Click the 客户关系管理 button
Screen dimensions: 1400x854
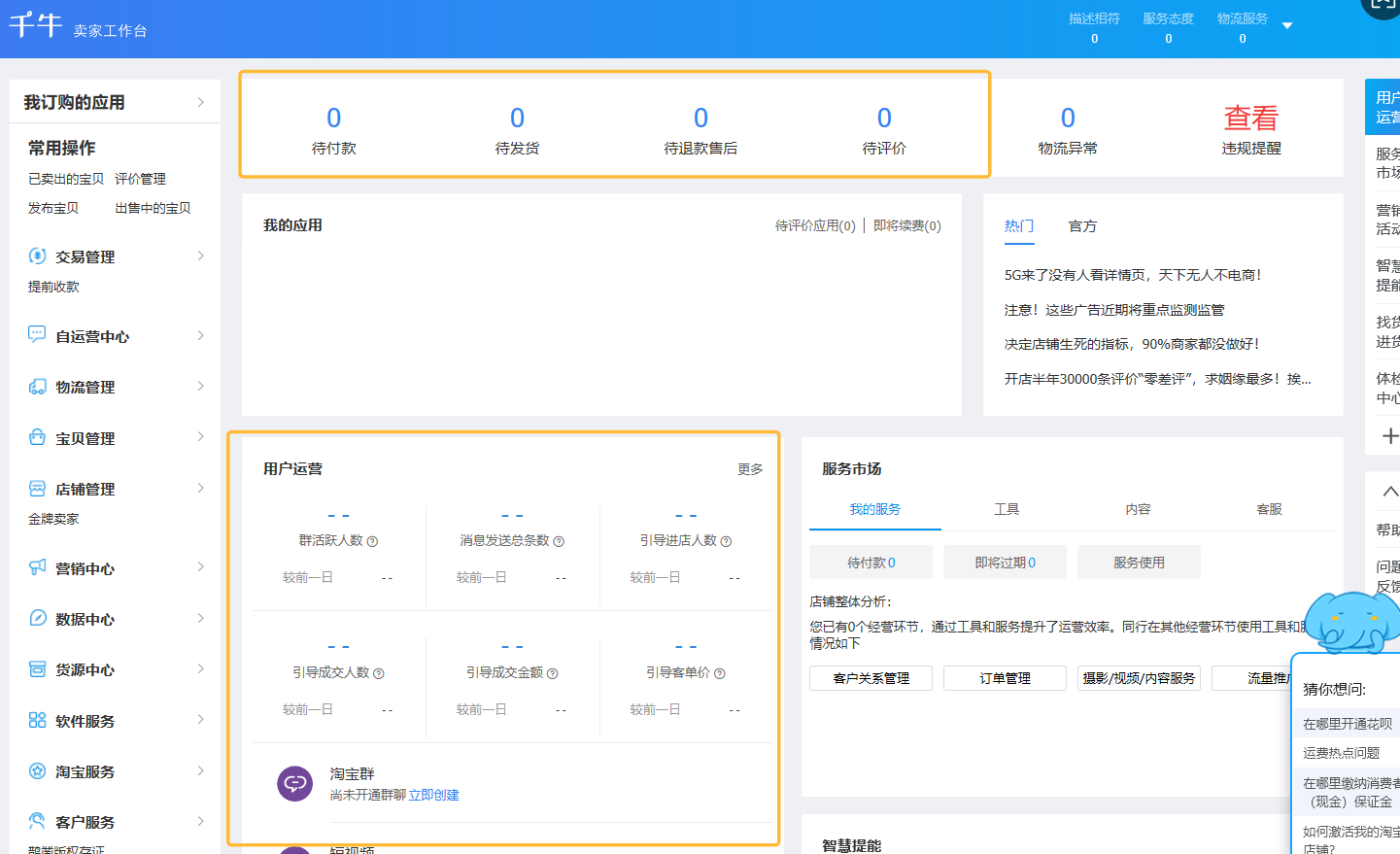click(x=871, y=678)
